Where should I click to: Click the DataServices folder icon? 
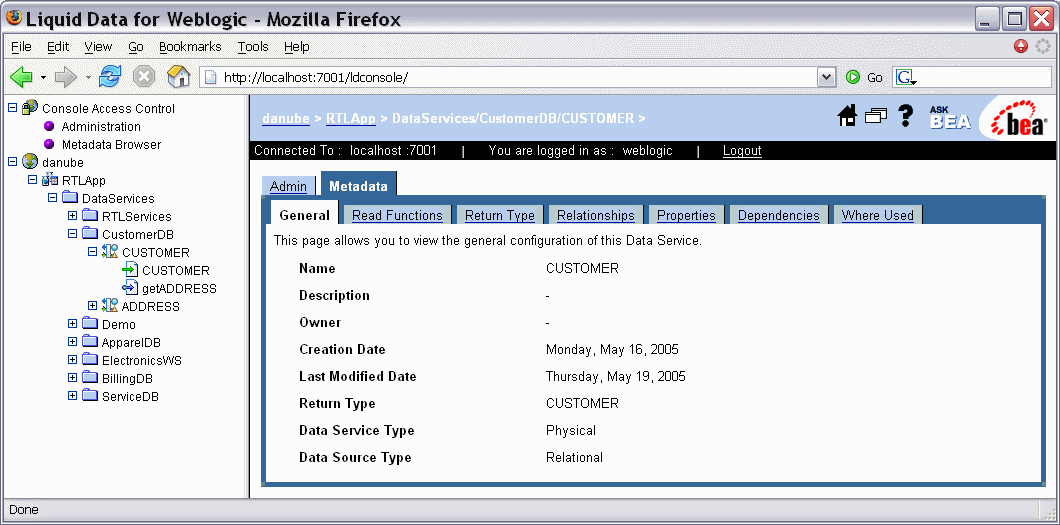click(70, 198)
